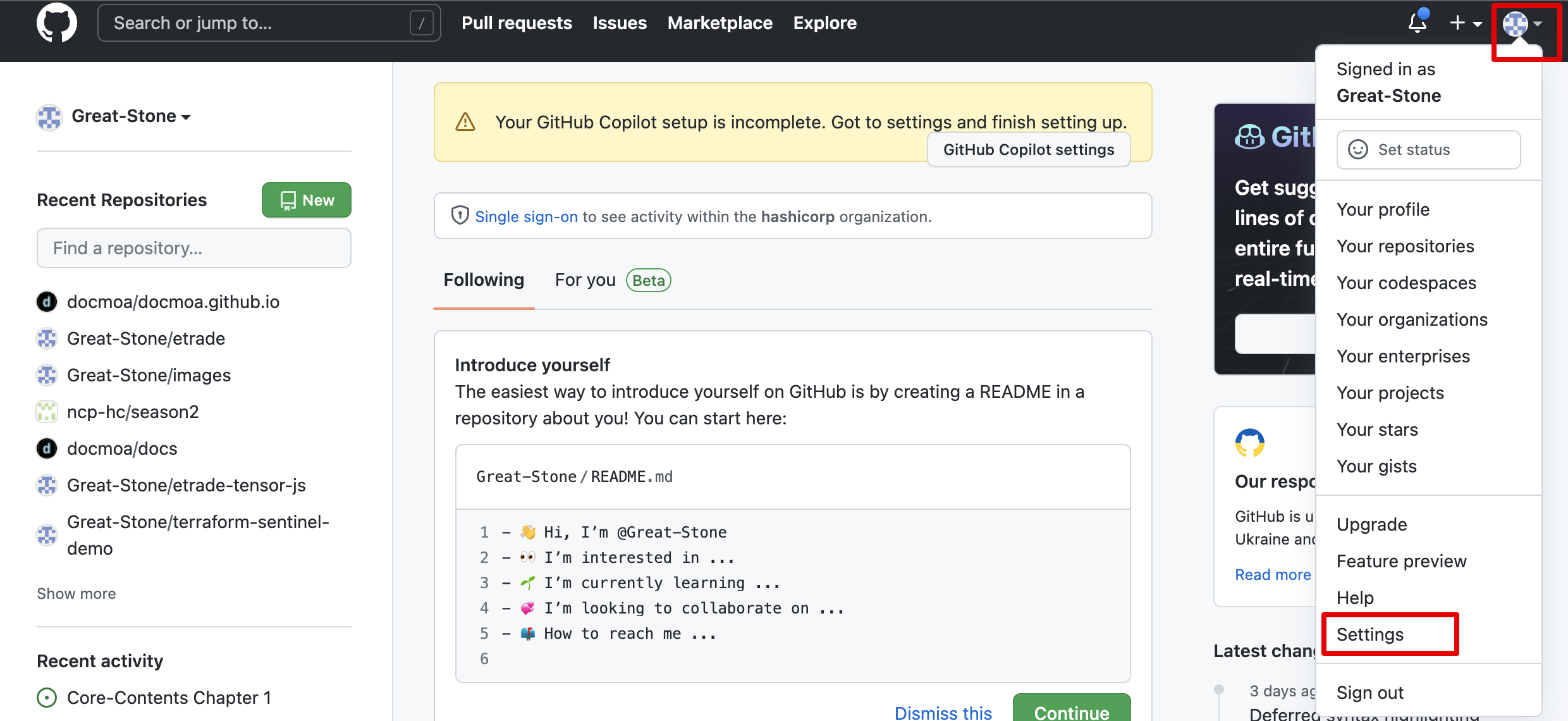Choose Your repositories in the menu
This screenshot has height=721, width=1568.
(x=1405, y=246)
